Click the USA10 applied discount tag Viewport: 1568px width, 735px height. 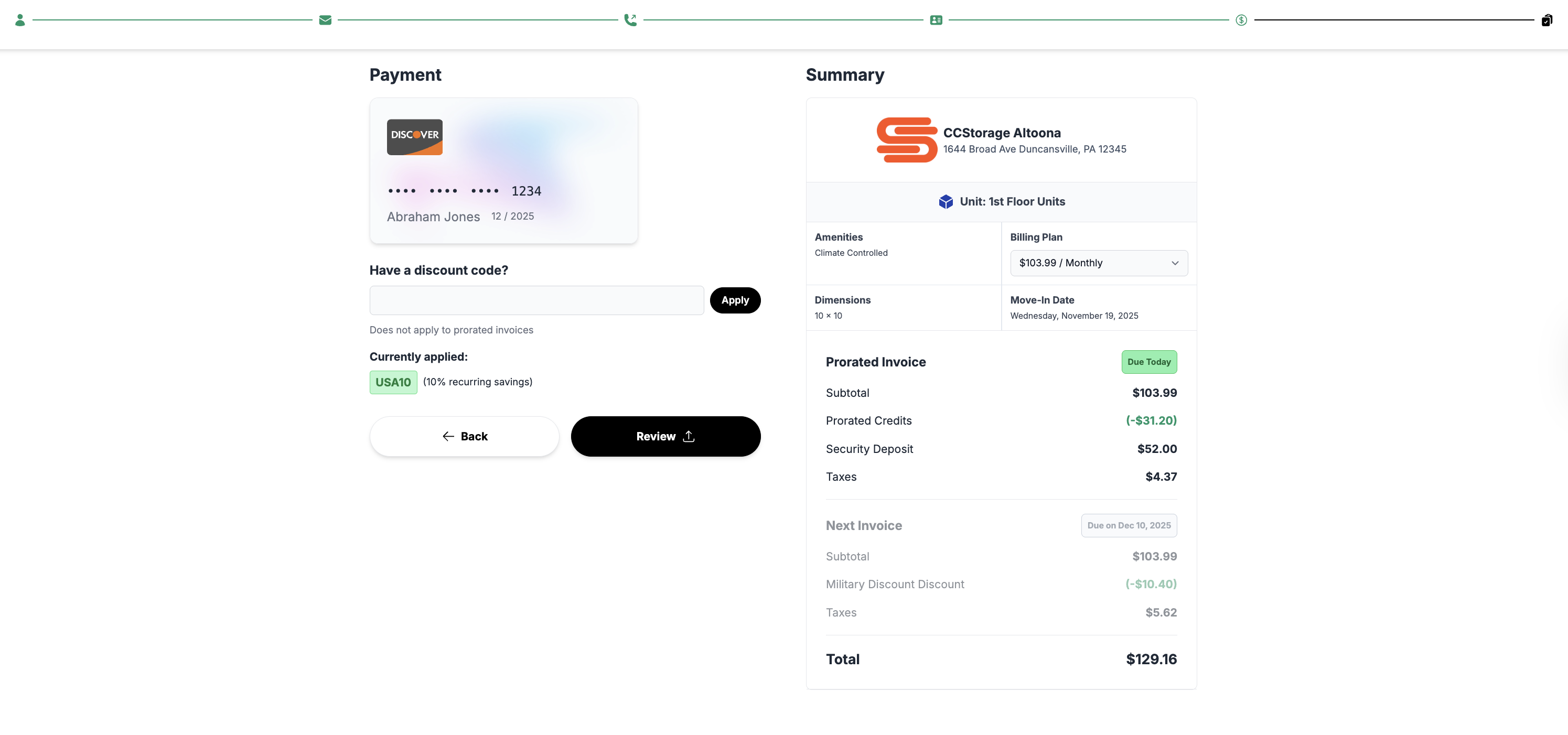pyautogui.click(x=393, y=382)
